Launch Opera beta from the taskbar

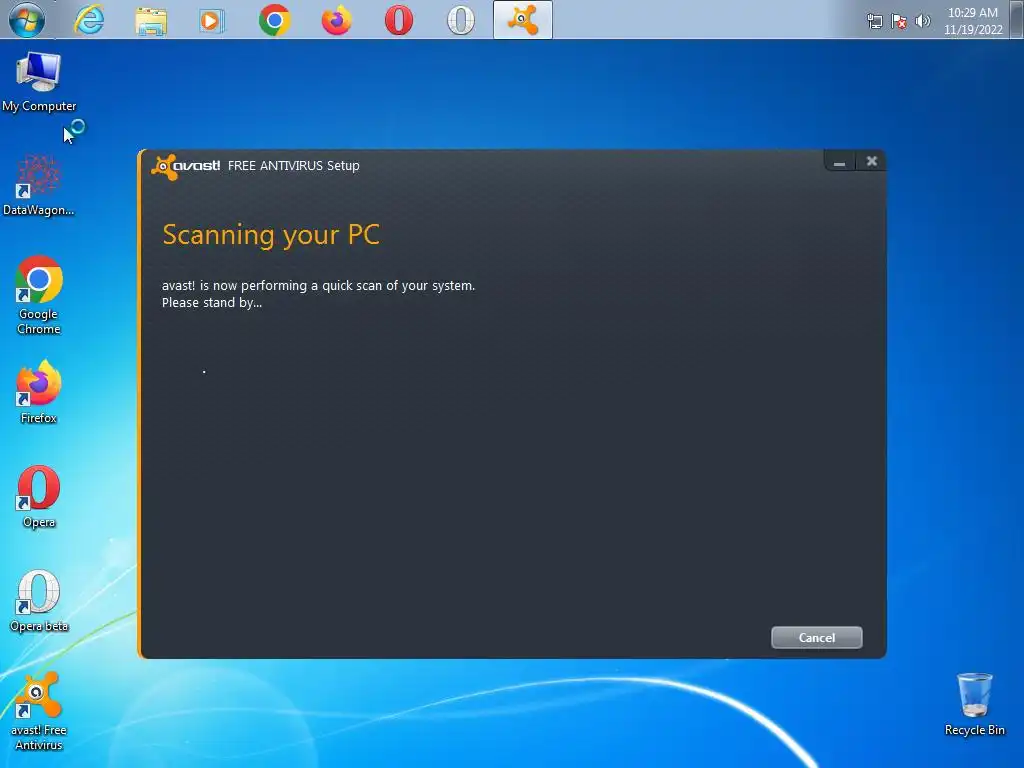pos(460,20)
